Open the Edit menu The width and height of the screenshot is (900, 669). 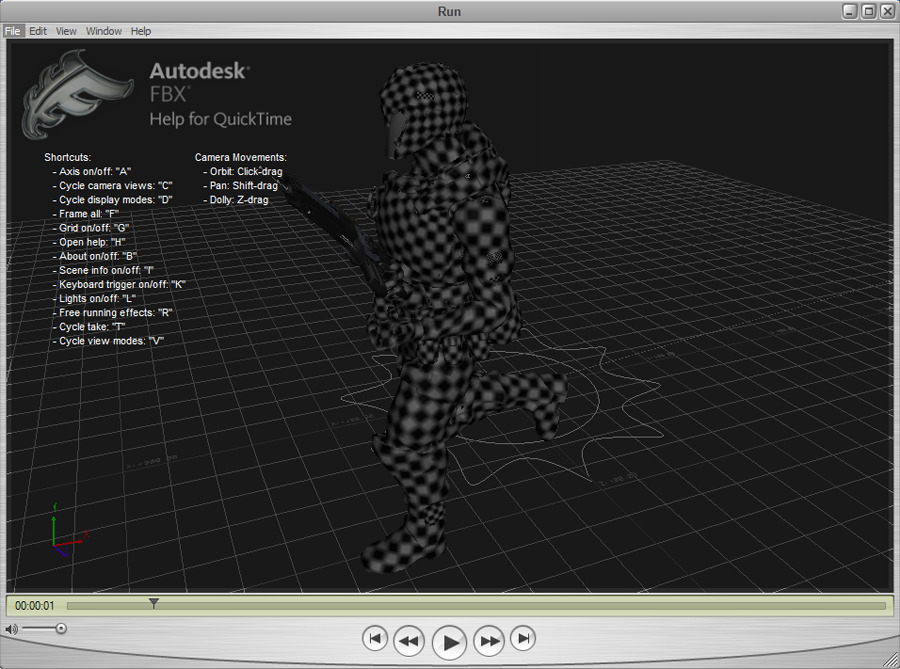(x=38, y=31)
